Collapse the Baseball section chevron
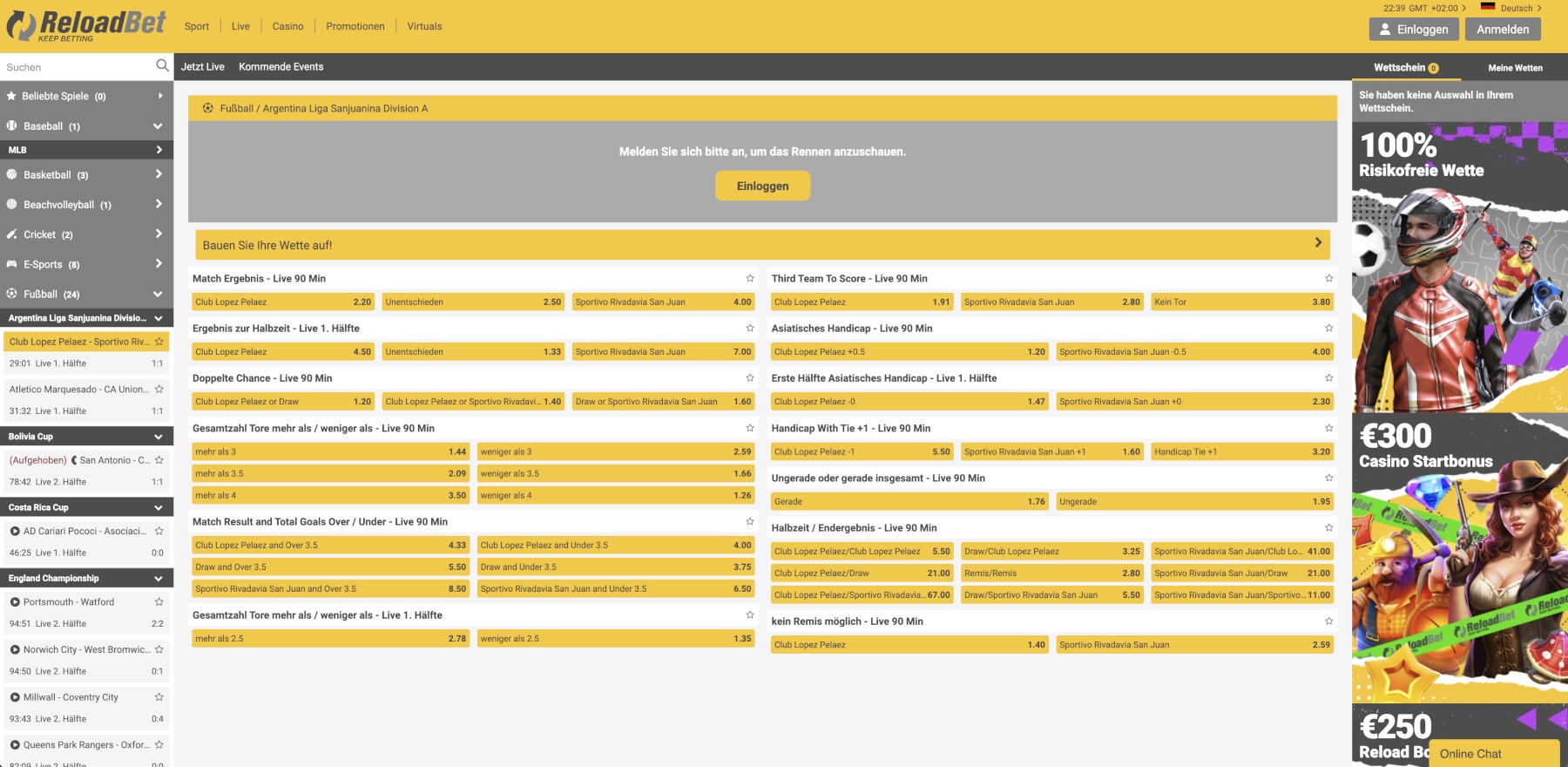1568x767 pixels. pyautogui.click(x=158, y=126)
